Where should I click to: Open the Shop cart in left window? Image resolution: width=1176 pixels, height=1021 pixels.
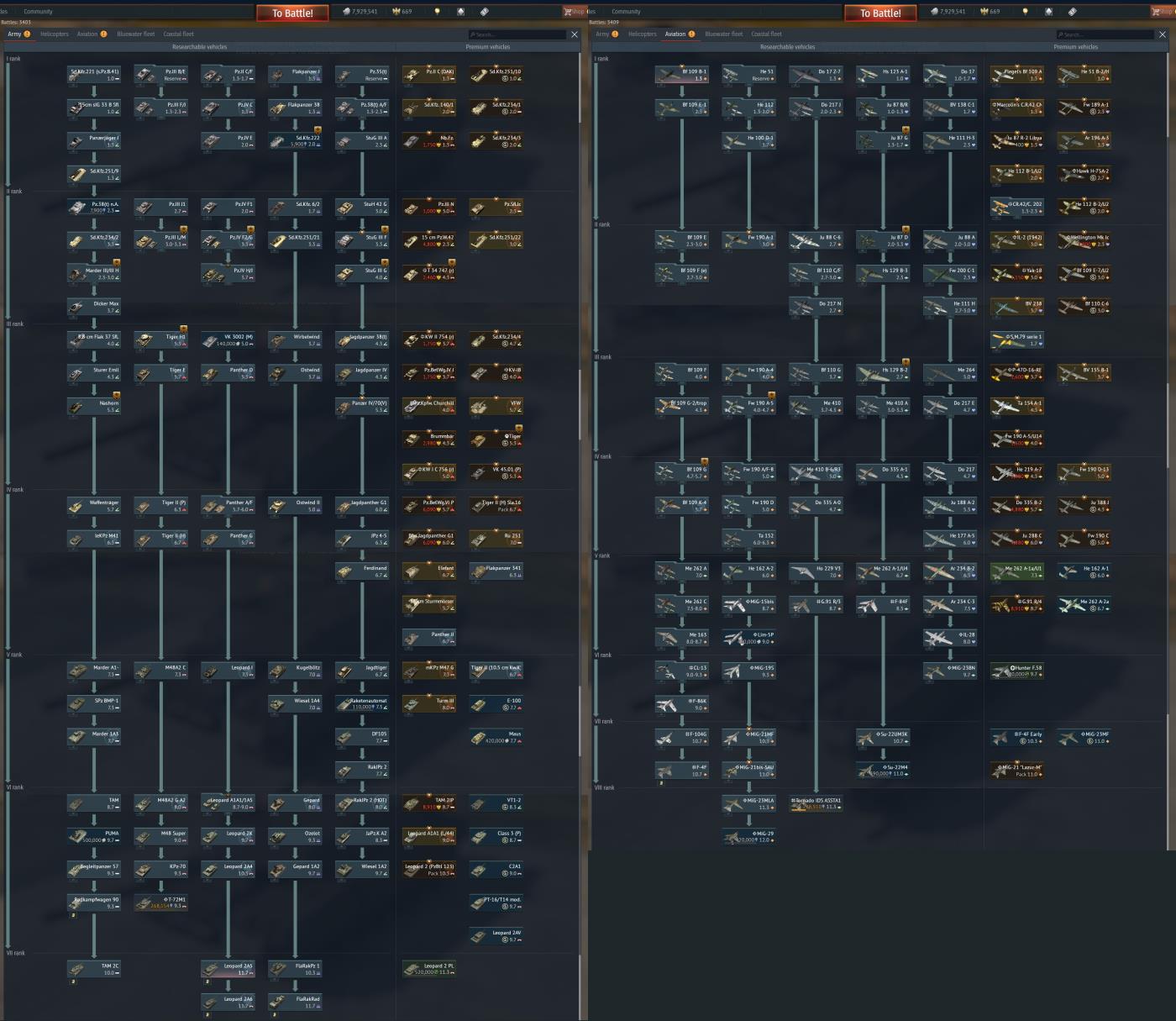pos(575,12)
